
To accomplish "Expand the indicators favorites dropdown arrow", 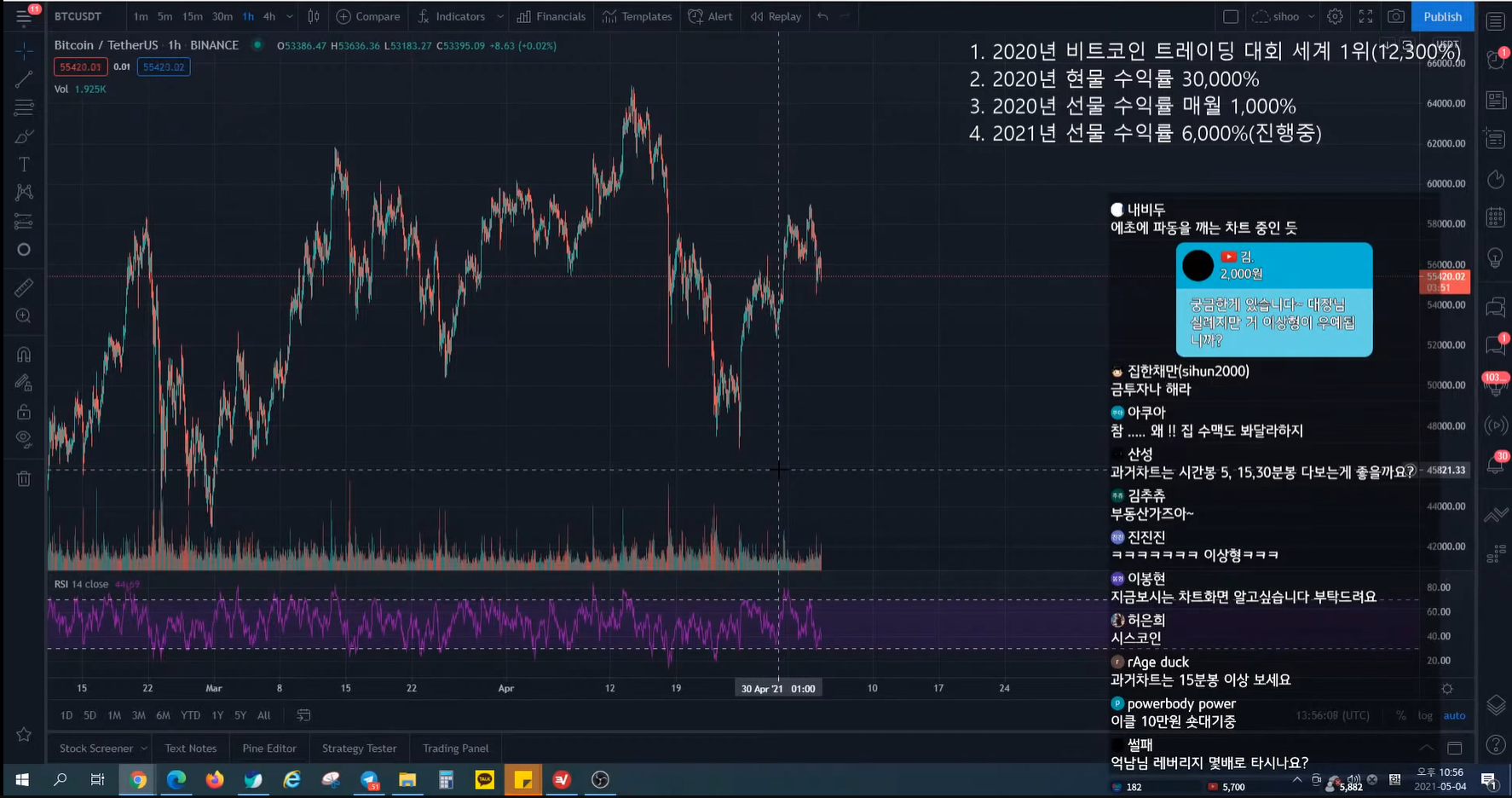I will tap(500, 16).
